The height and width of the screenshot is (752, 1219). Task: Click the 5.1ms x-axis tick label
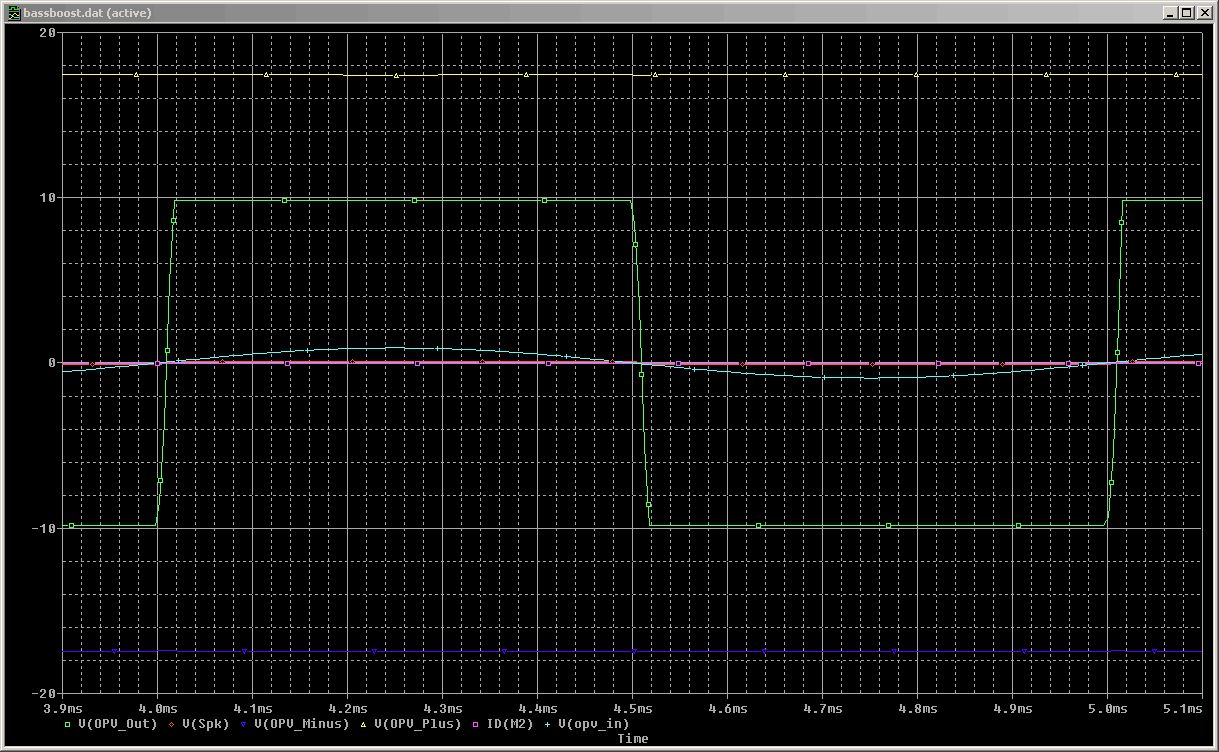coord(1185,709)
